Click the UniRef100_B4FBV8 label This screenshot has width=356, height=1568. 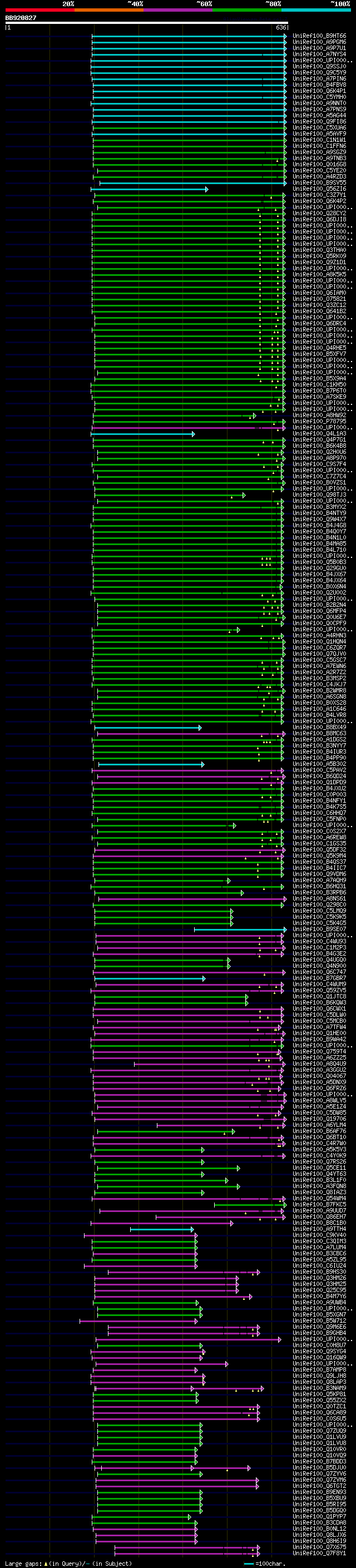coord(319,85)
